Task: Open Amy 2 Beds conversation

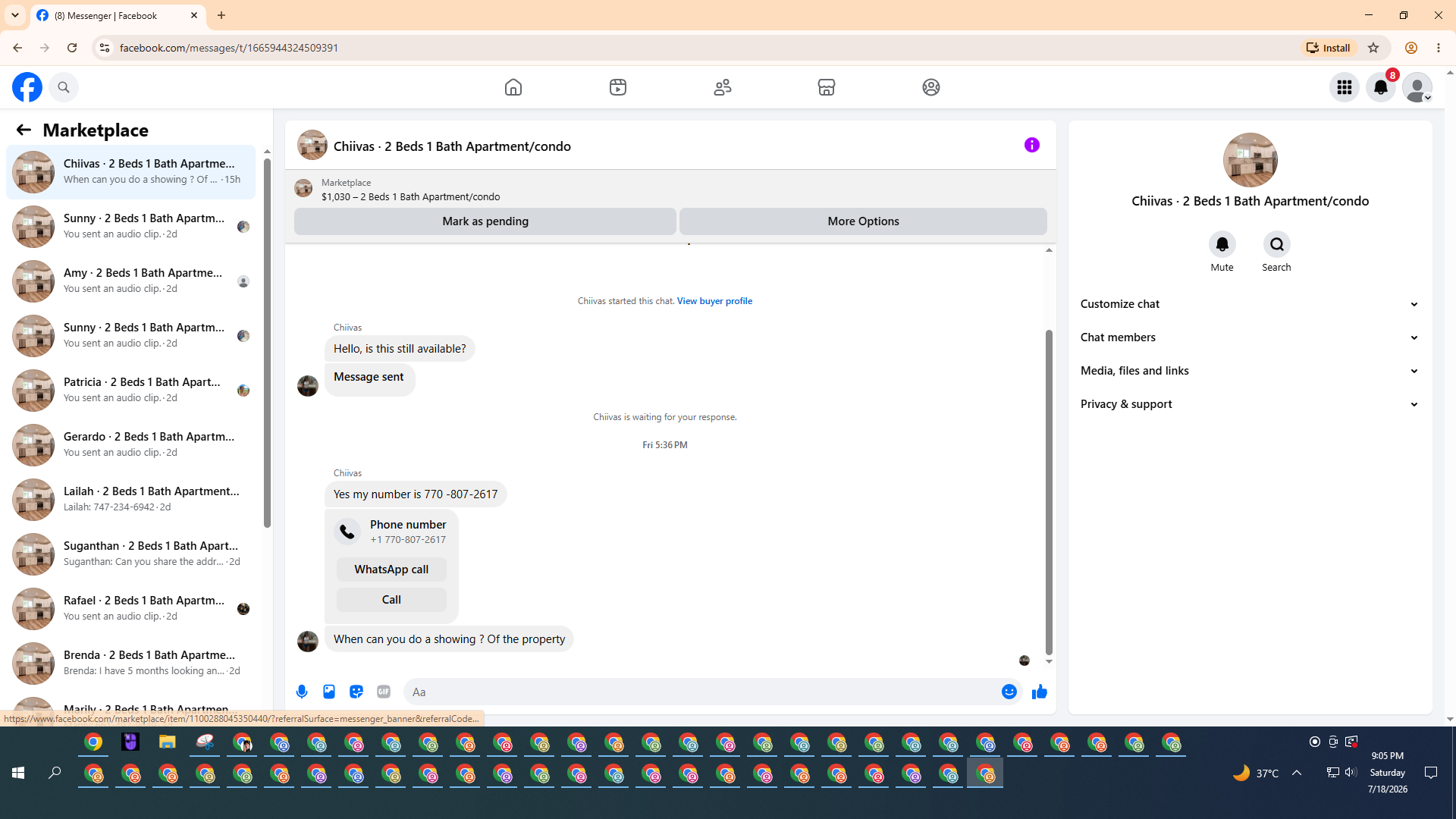Action: tap(131, 281)
